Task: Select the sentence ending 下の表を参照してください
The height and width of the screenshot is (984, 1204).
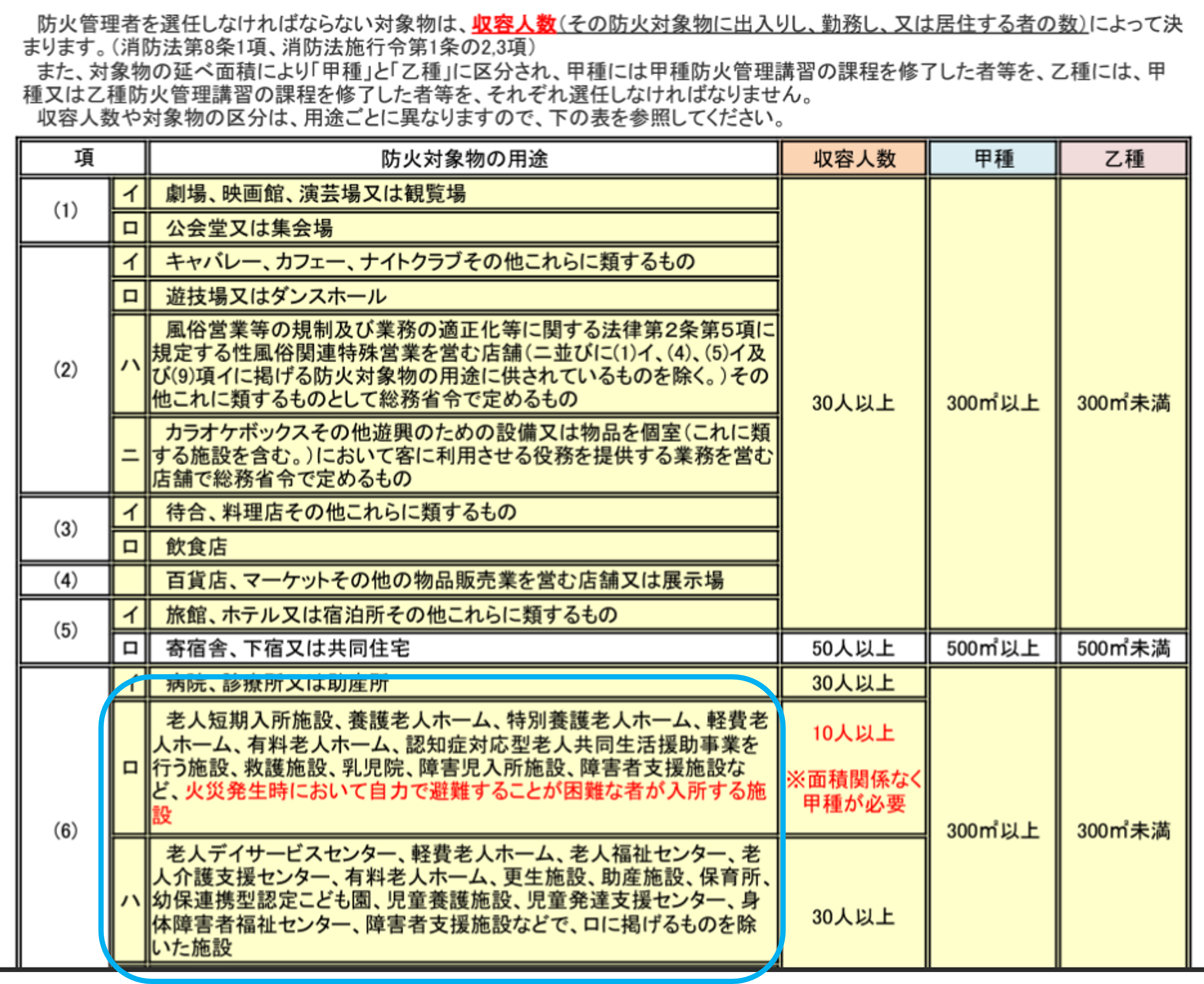Action: pyautogui.click(x=410, y=118)
